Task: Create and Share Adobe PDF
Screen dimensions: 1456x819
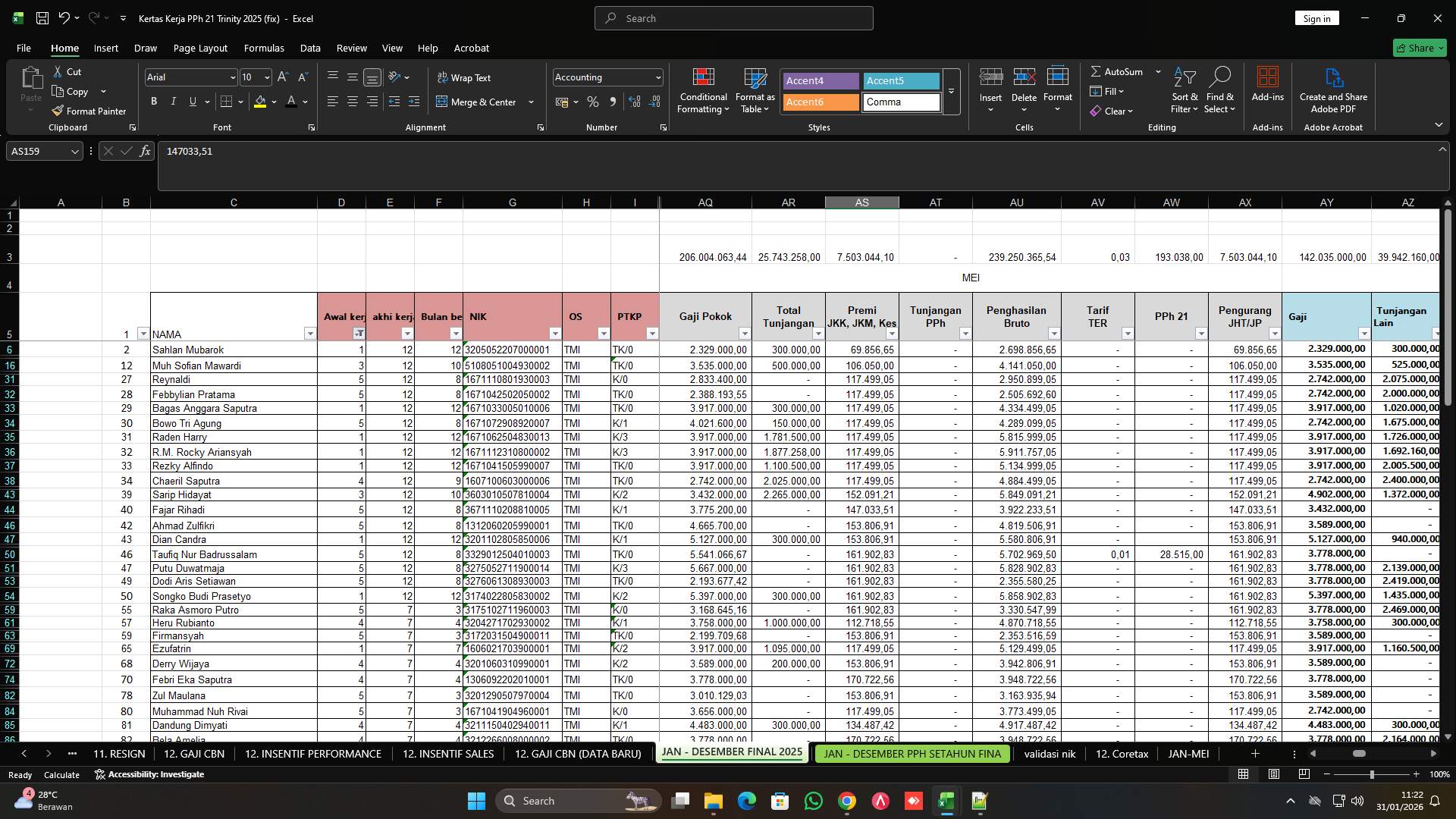Action: pos(1333,90)
